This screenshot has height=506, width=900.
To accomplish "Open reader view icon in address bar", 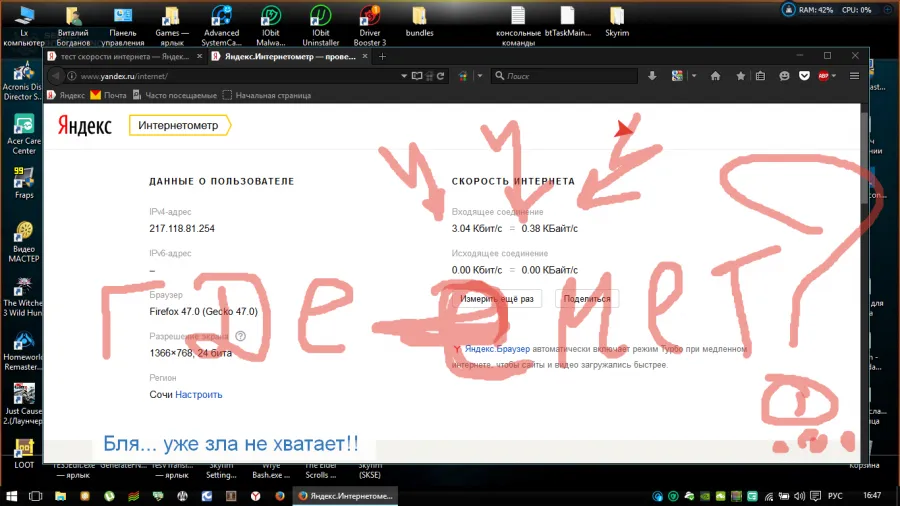I will (x=417, y=76).
